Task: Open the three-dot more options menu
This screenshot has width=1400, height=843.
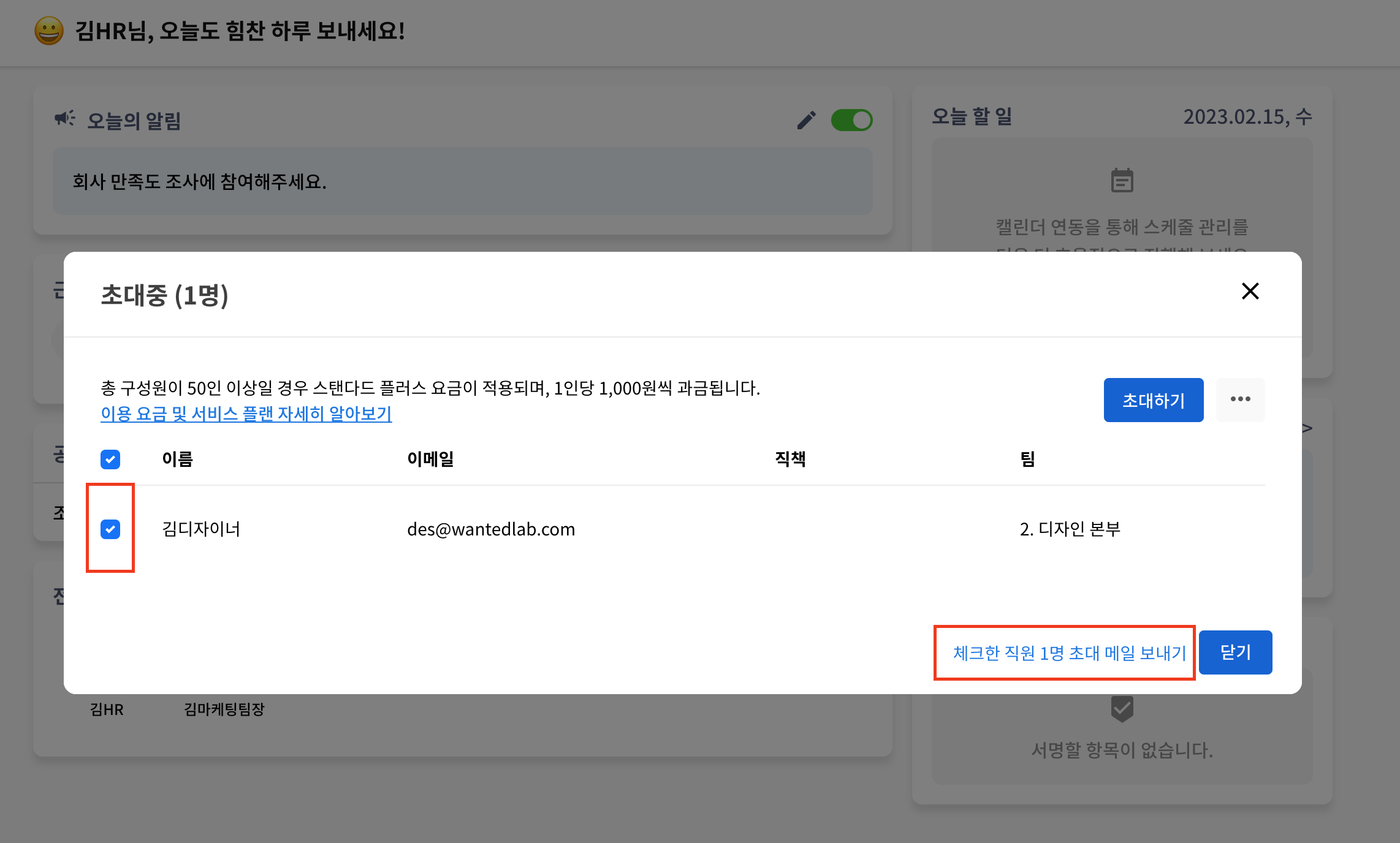Action: (x=1240, y=399)
